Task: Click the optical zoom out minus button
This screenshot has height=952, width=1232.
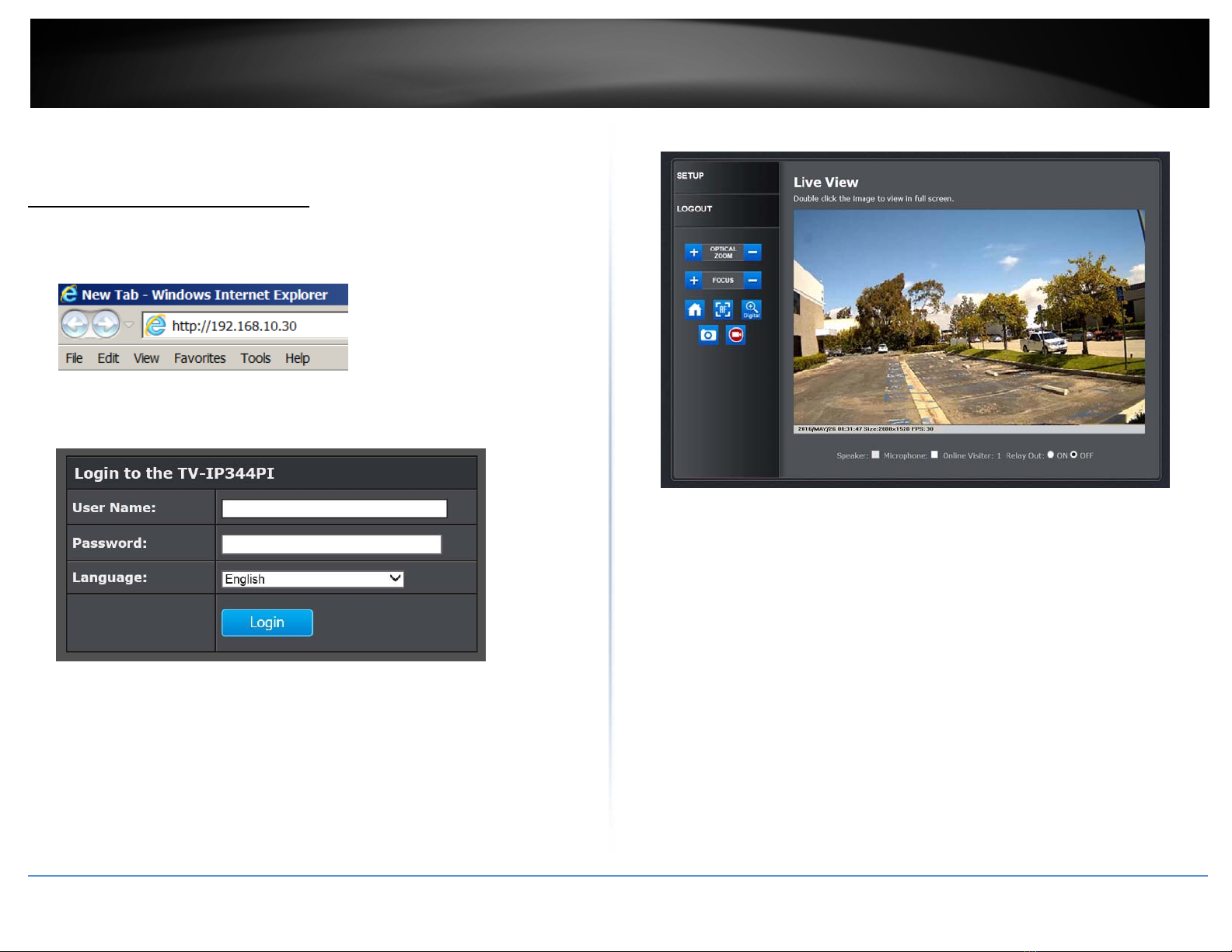Action: [752, 253]
